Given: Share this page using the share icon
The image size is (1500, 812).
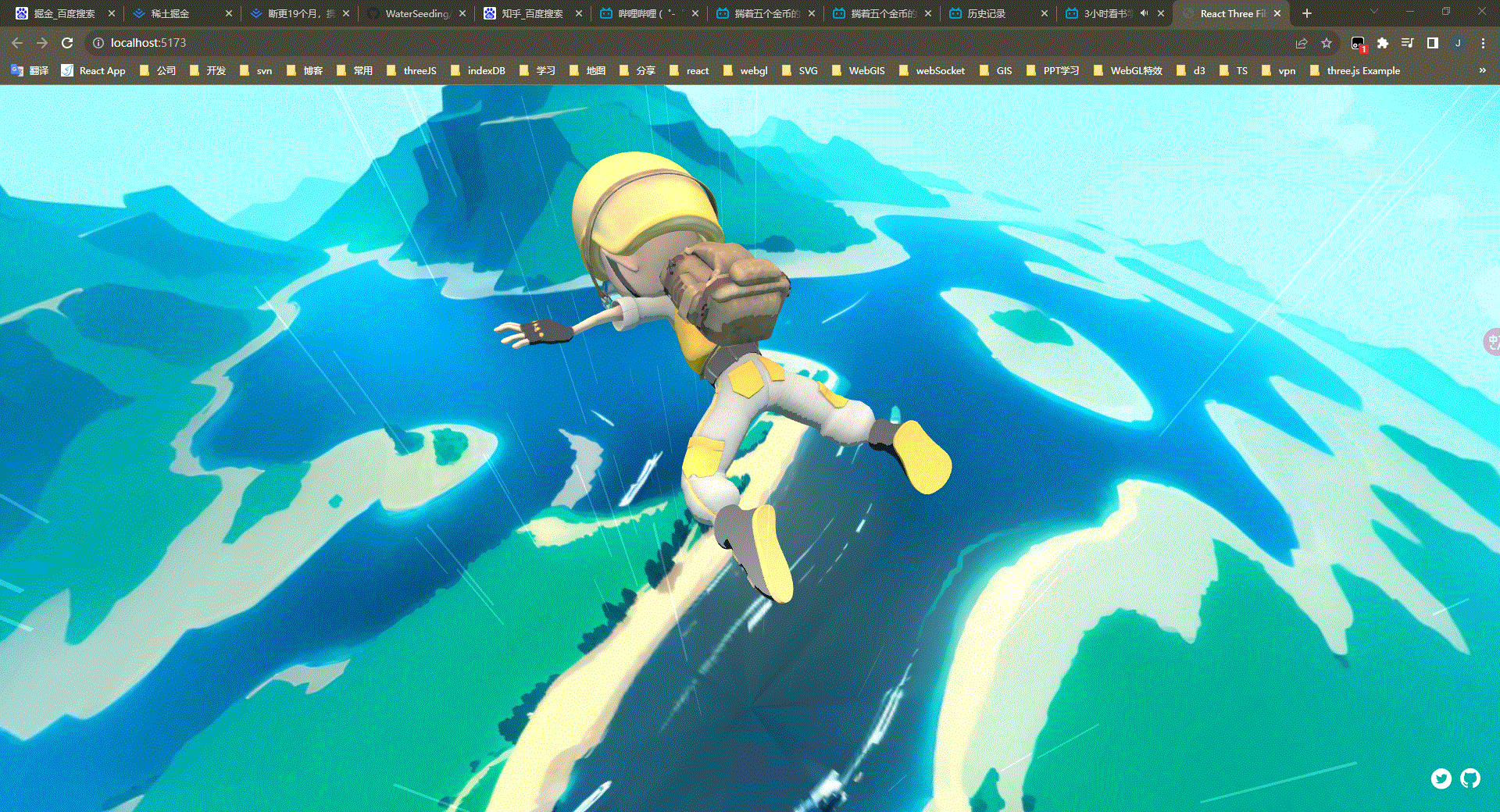Looking at the screenshot, I should coord(1302,43).
